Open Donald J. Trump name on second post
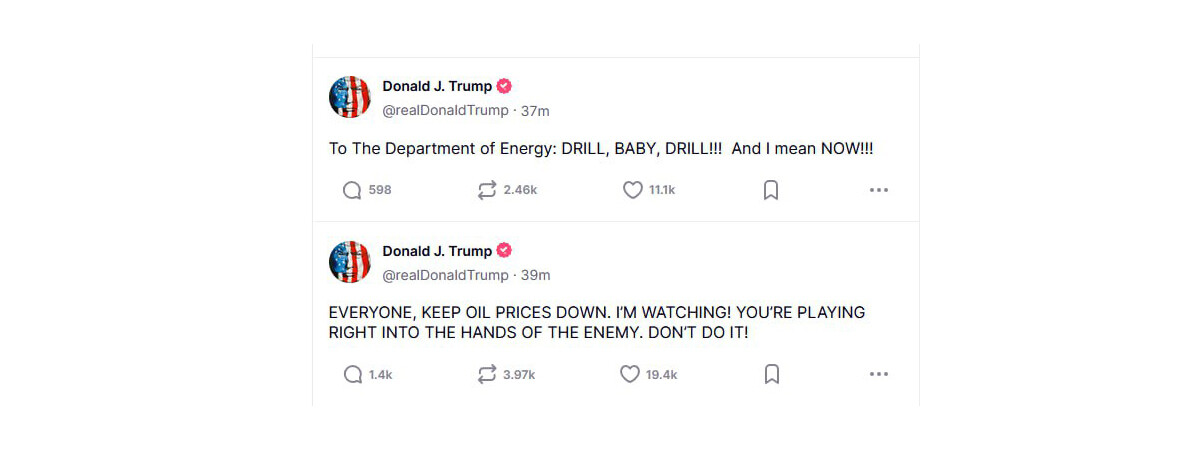This screenshot has width=1200, height=450. click(437, 250)
